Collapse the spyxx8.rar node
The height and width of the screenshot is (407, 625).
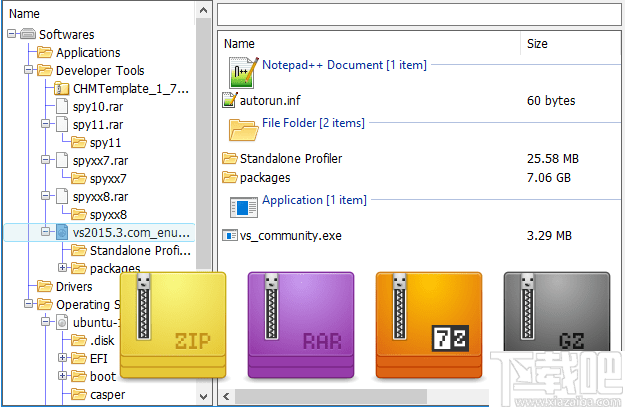[45, 196]
